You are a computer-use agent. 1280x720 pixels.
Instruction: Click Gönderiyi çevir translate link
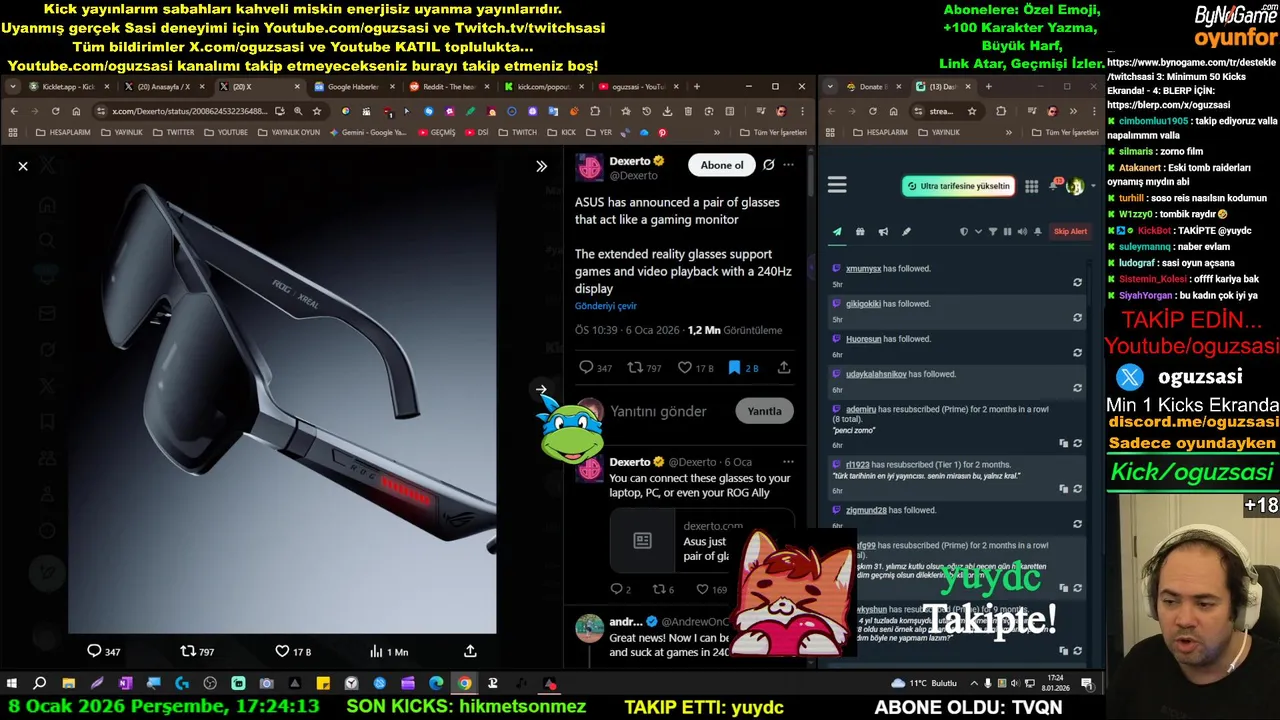tap(605, 306)
